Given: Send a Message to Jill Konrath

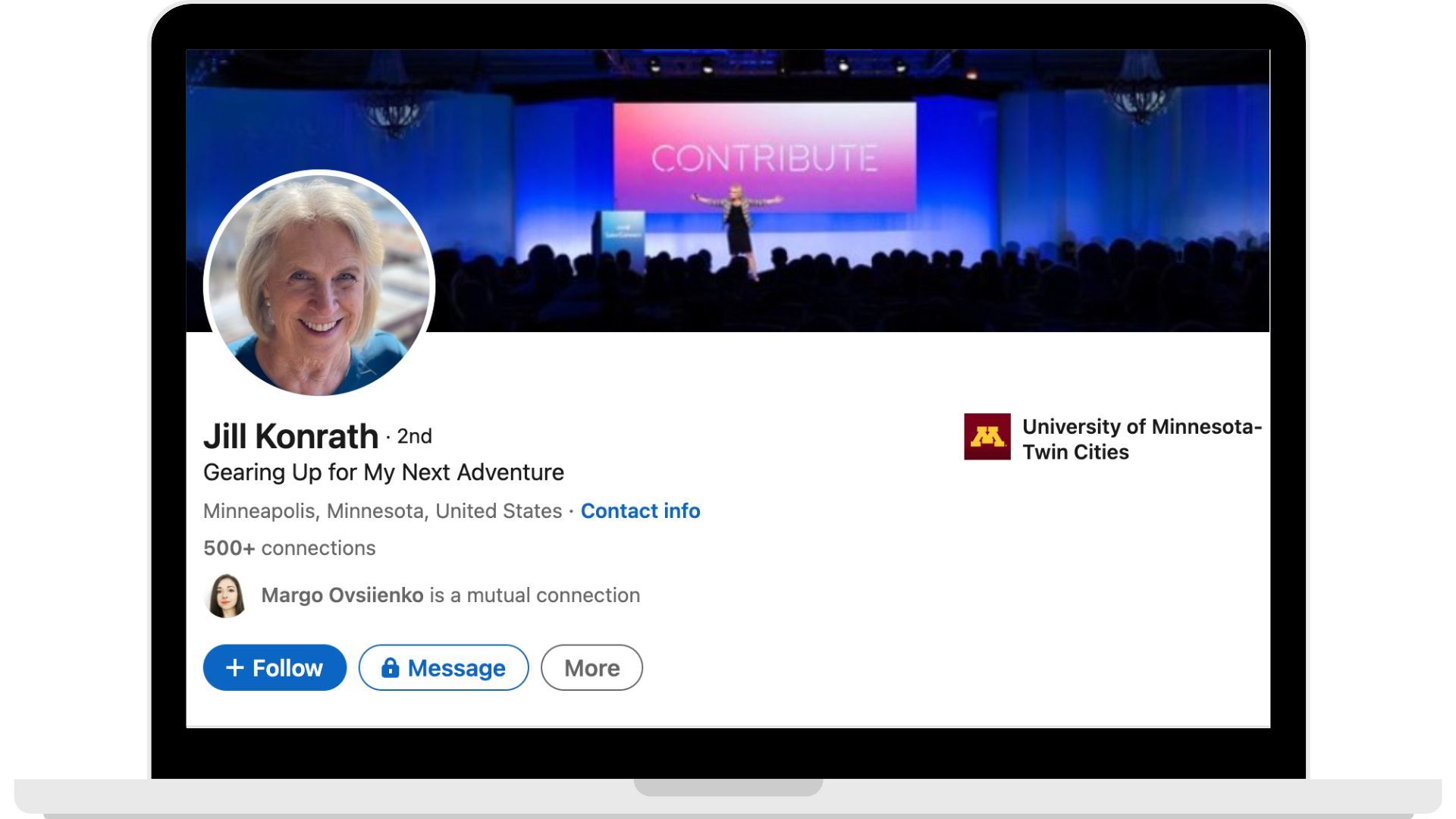Looking at the screenshot, I should [444, 668].
